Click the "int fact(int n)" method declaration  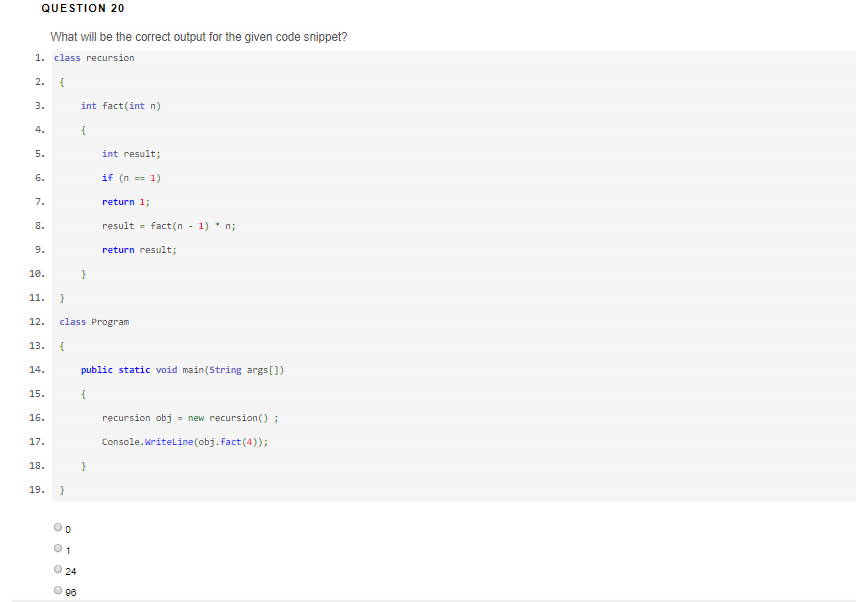coord(121,106)
